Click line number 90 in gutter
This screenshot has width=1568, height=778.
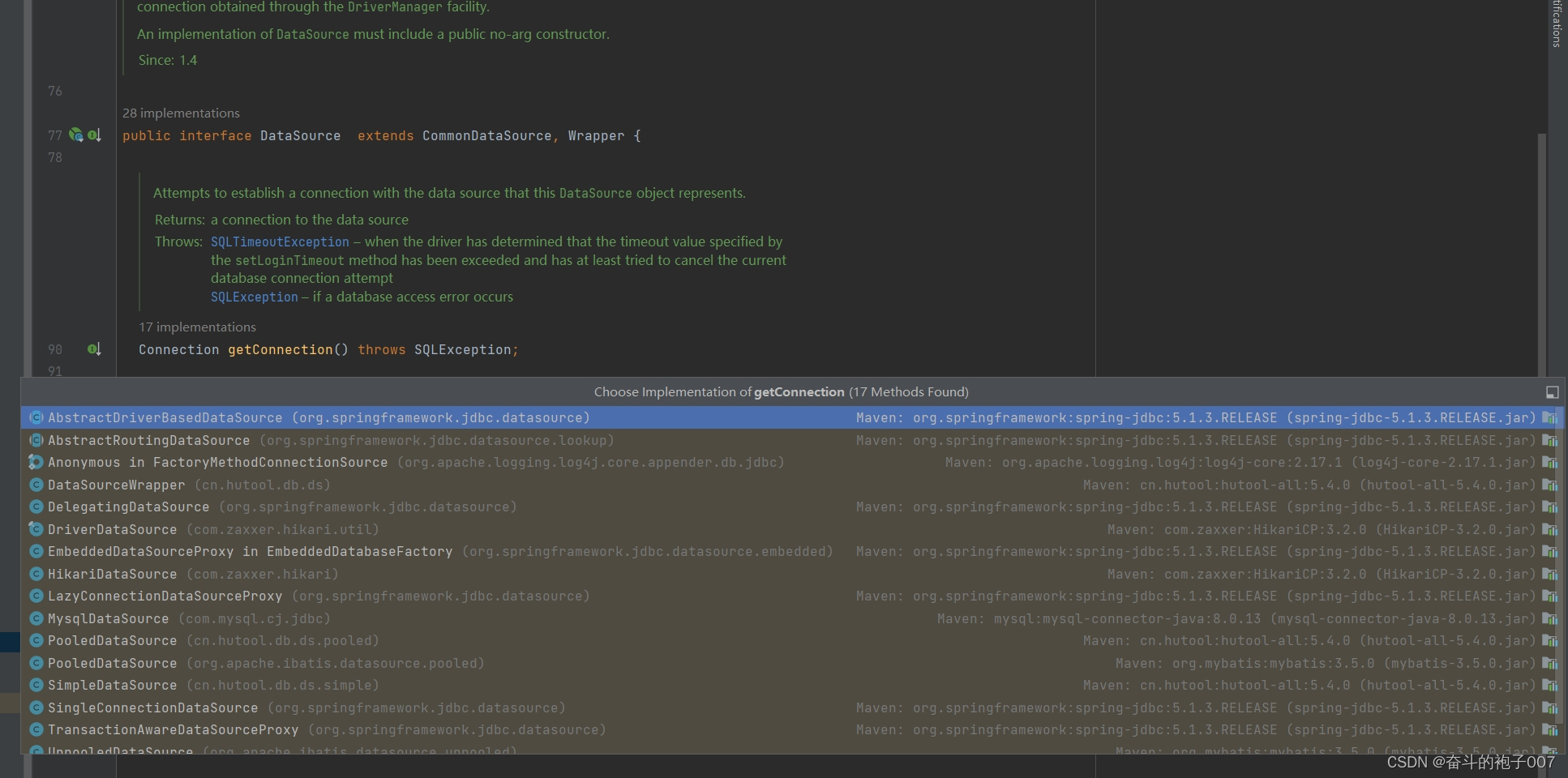(x=55, y=349)
